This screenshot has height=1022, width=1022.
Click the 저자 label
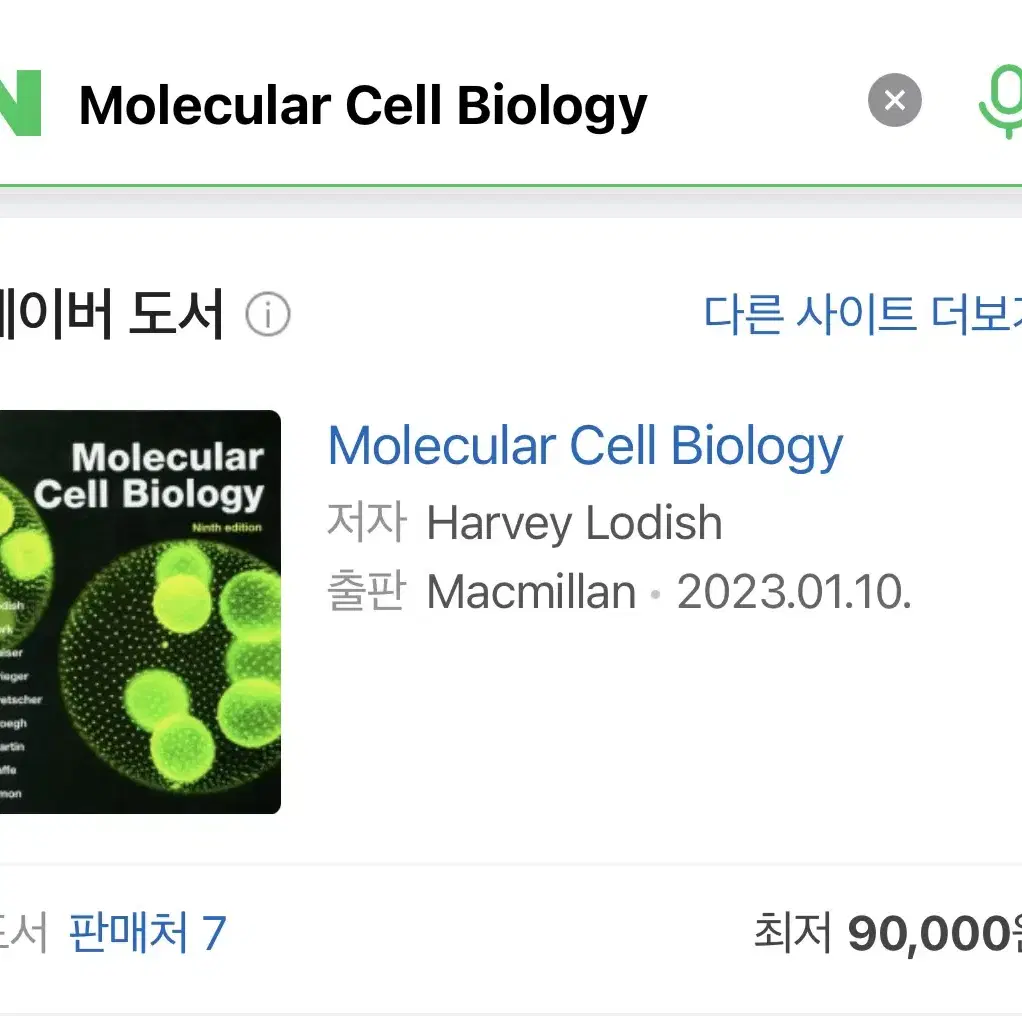point(368,523)
